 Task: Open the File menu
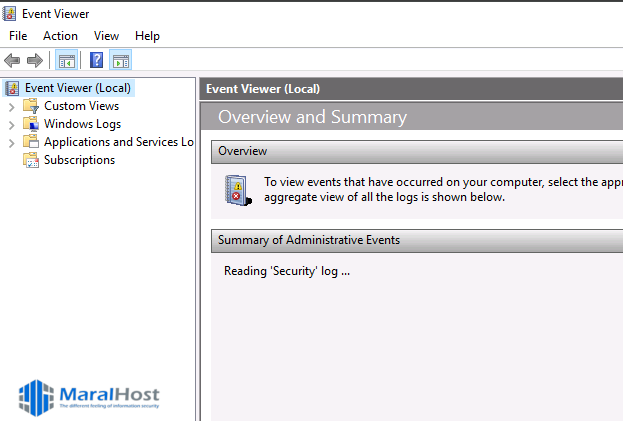click(18, 36)
